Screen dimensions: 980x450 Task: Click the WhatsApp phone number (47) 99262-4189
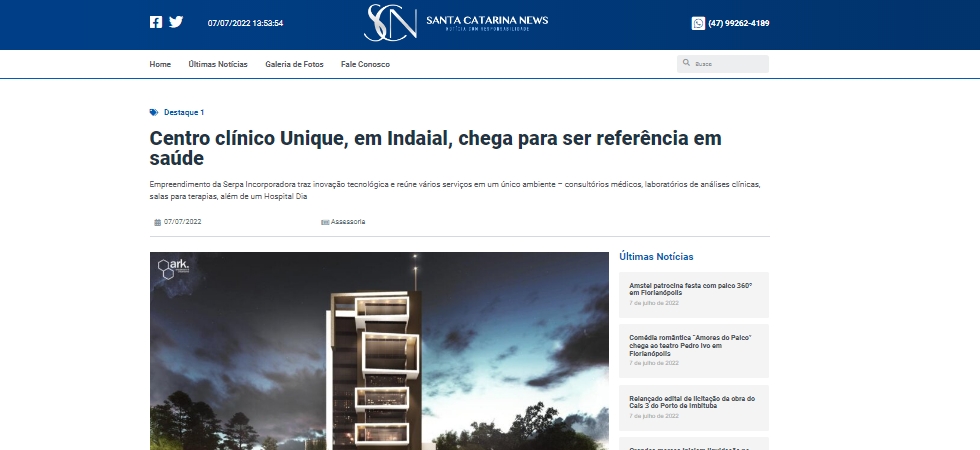[x=738, y=23]
